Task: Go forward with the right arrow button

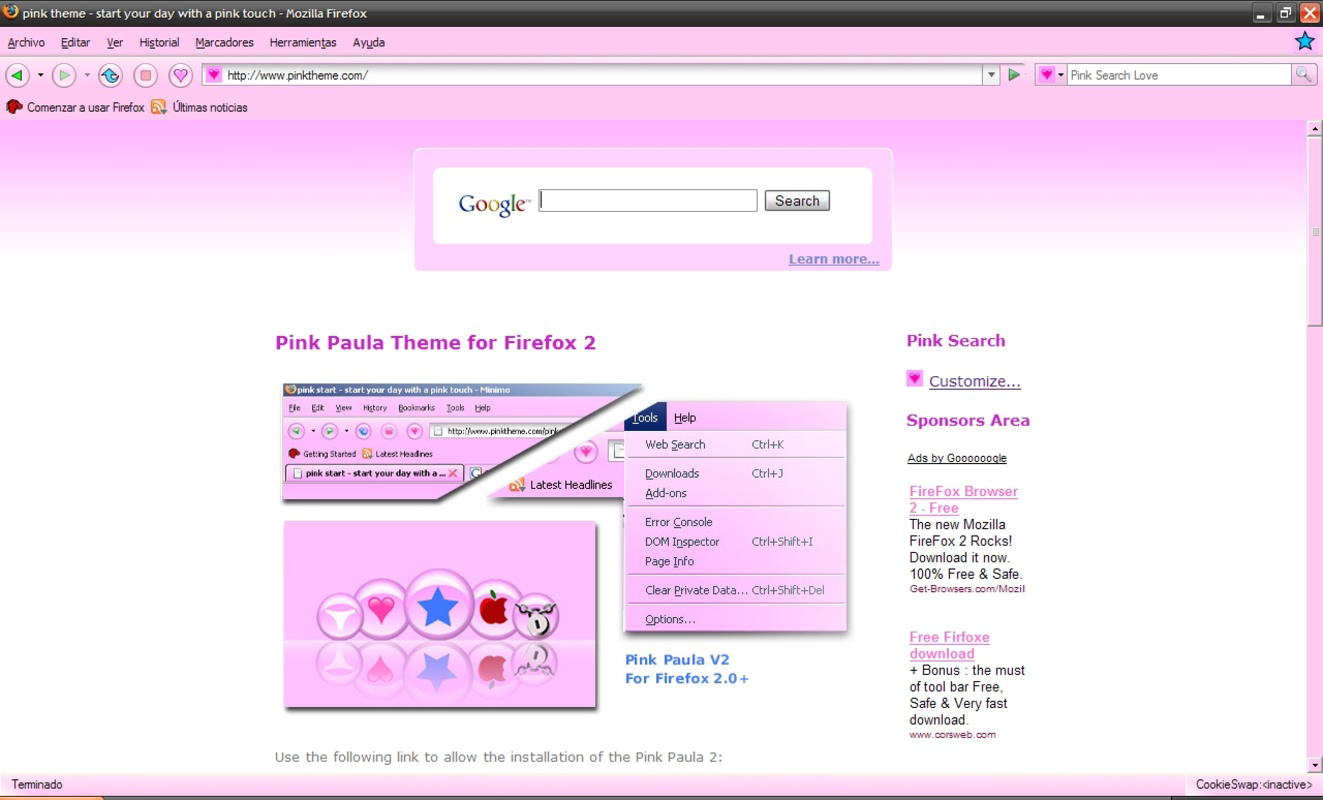Action: (x=64, y=75)
